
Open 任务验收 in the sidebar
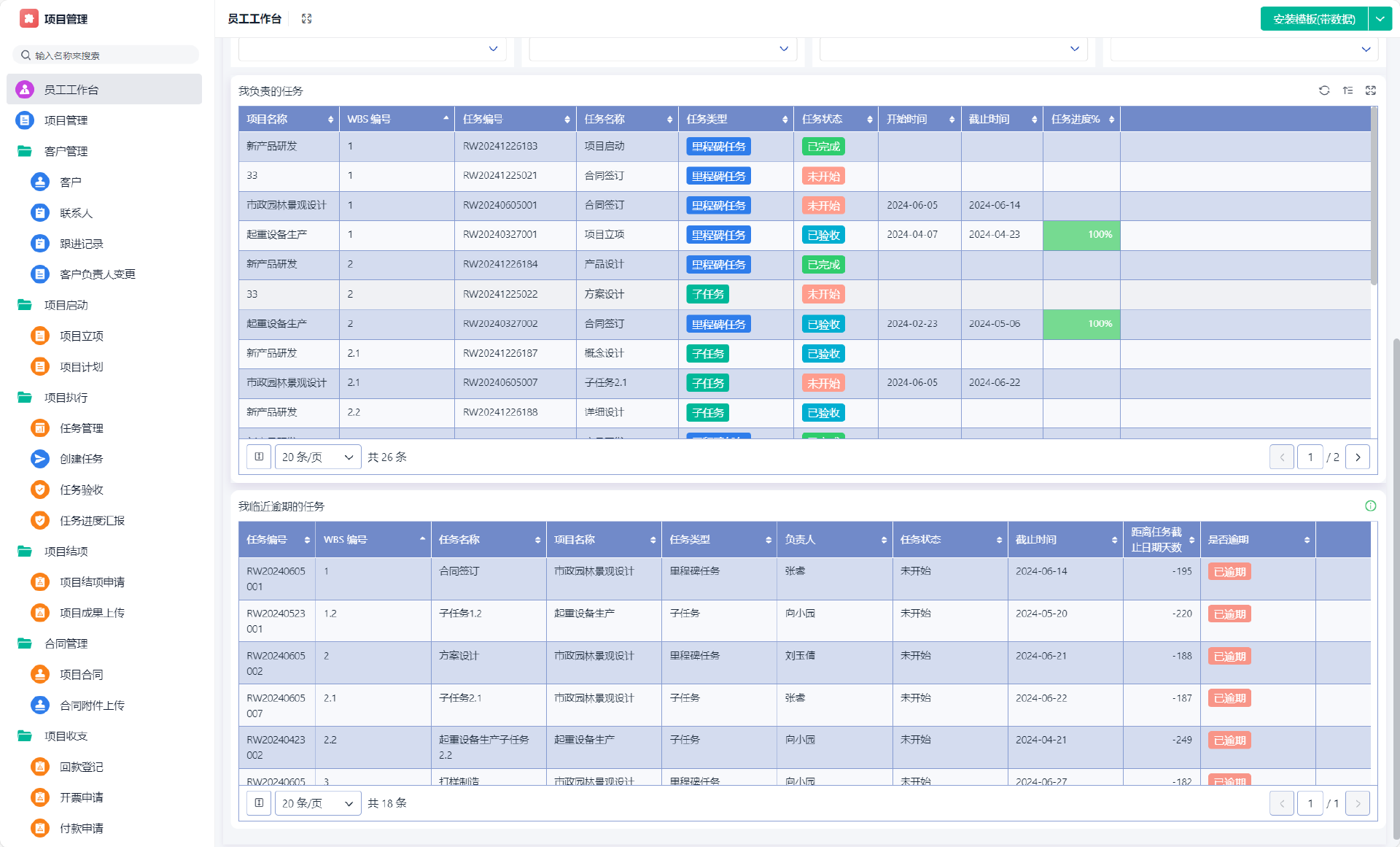point(81,490)
